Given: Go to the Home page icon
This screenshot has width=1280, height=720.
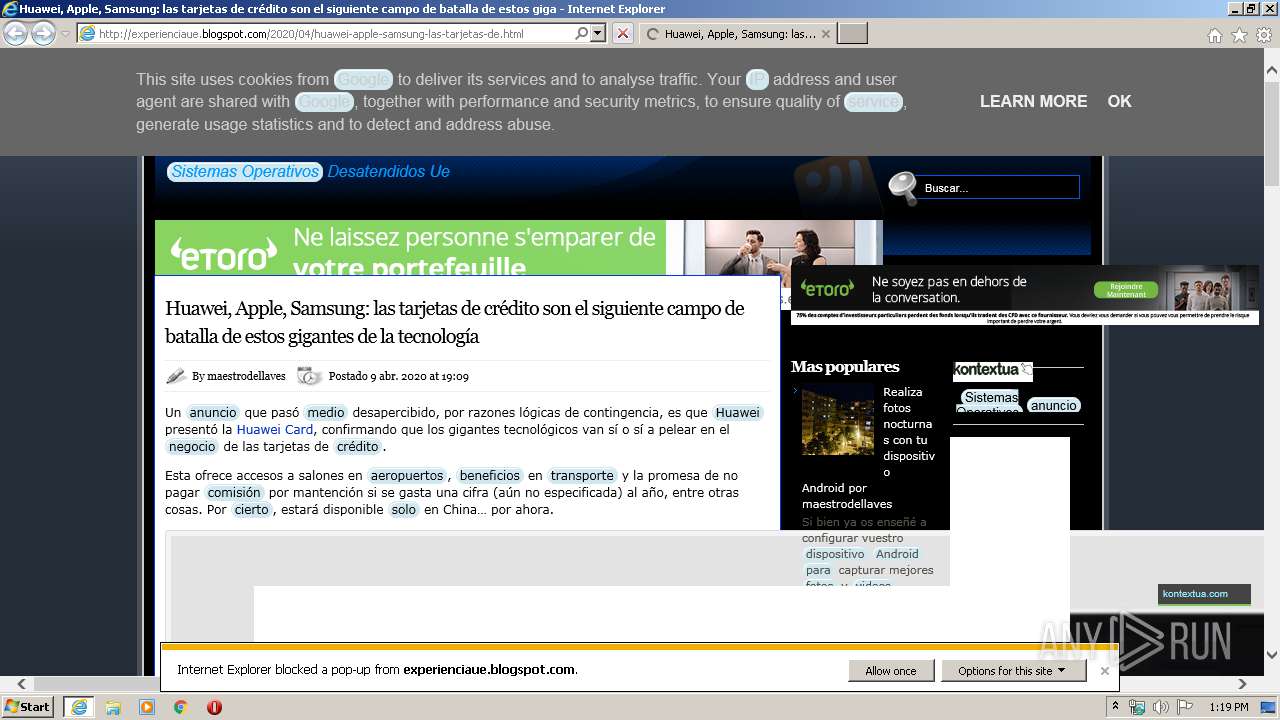Looking at the screenshot, I should tap(1214, 35).
